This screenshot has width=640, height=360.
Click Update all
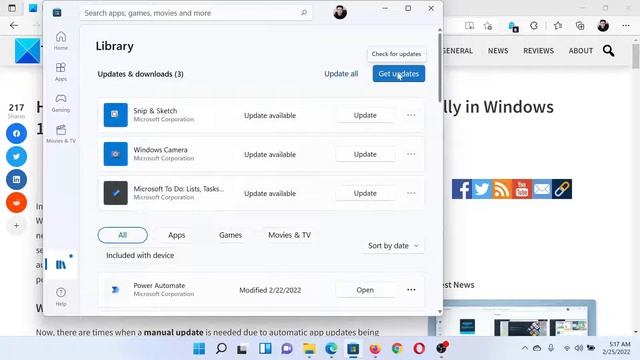[341, 74]
